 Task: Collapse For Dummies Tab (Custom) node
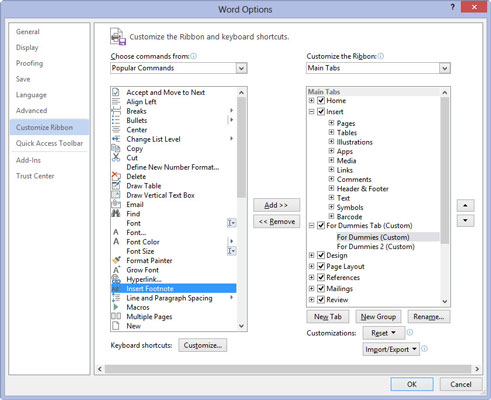(x=311, y=226)
